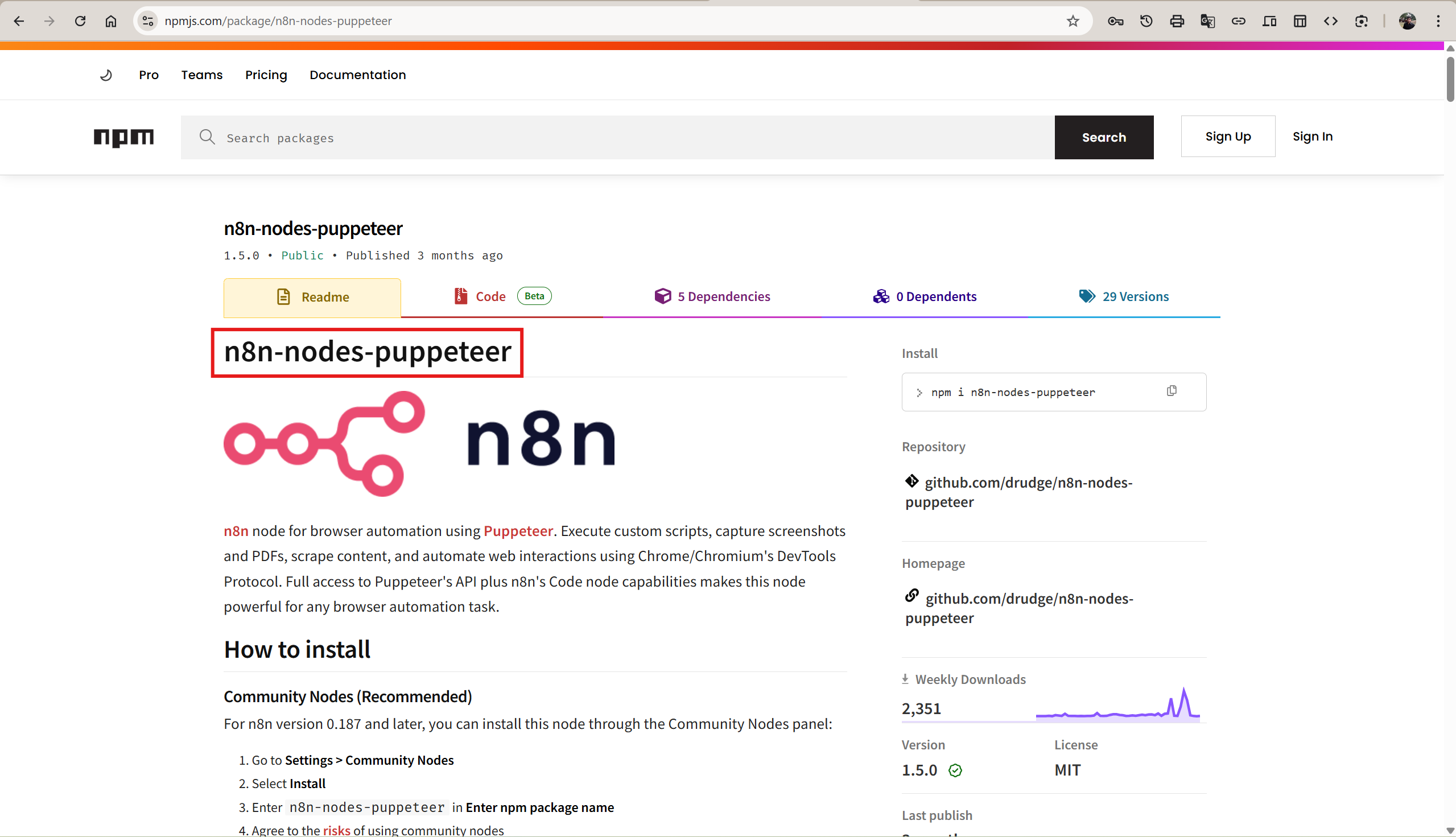Focus the Search packages input field
1456x837 pixels.
(617, 137)
